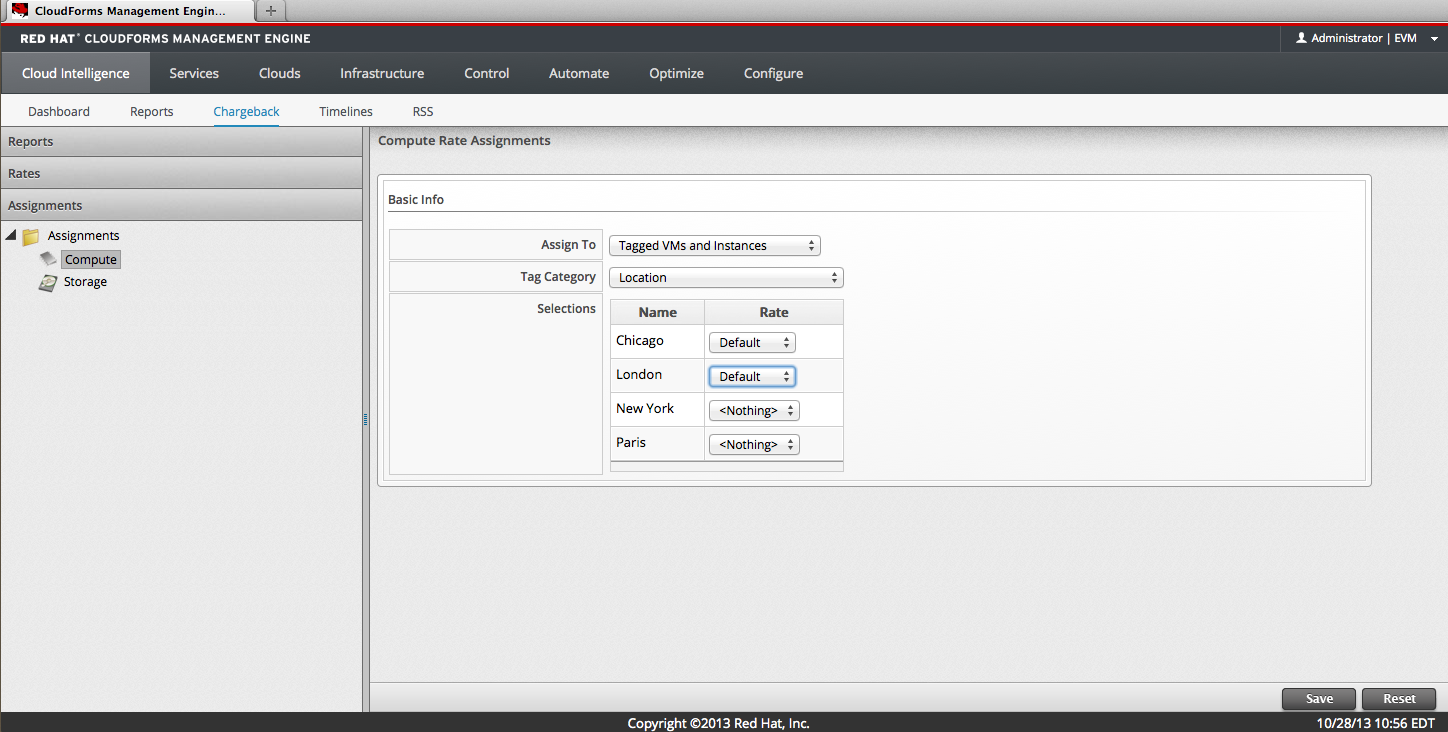Go to the Timelines tab
This screenshot has height=732, width=1448.
[345, 112]
